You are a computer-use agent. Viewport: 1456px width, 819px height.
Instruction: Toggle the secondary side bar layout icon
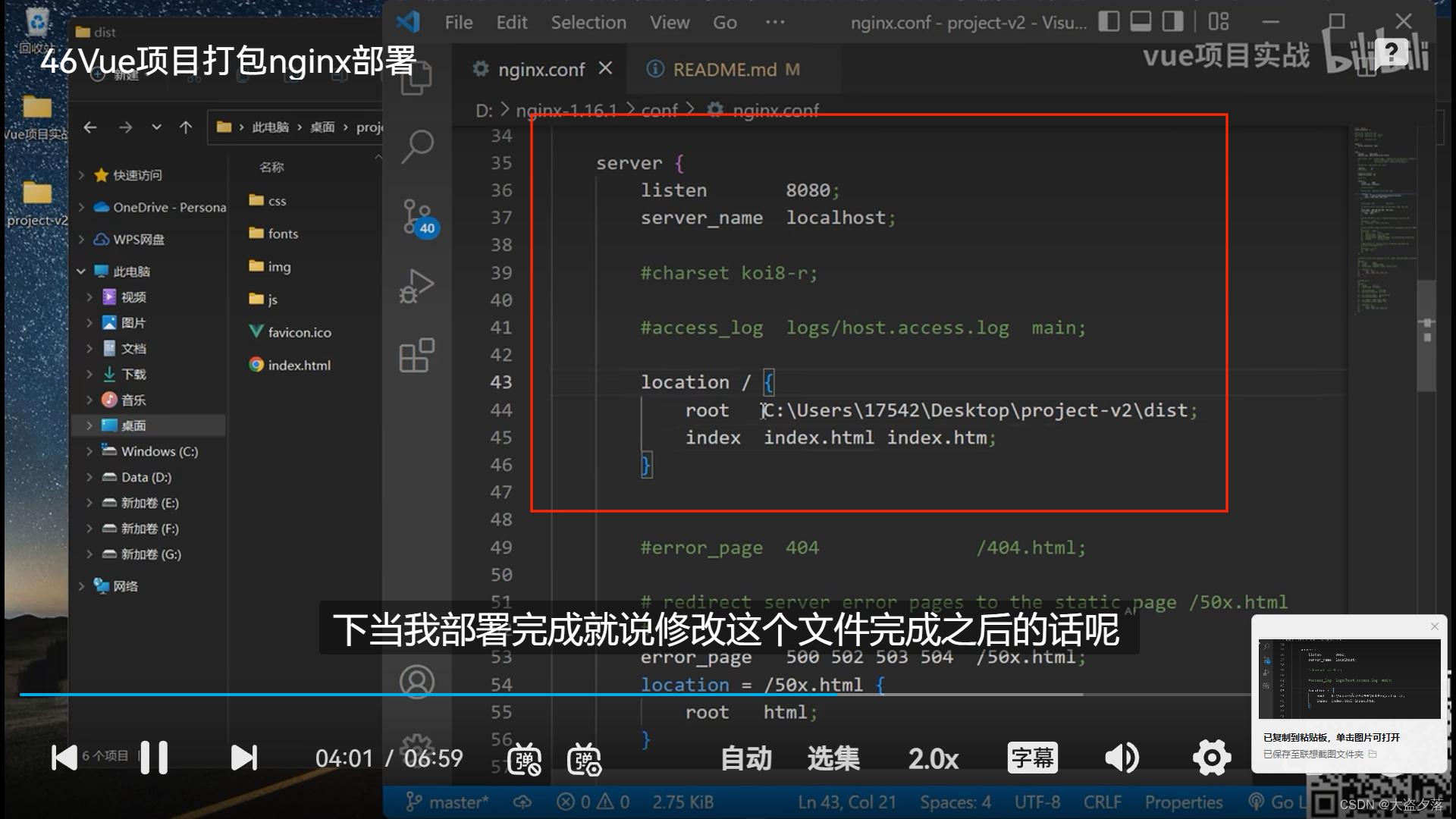1173,21
